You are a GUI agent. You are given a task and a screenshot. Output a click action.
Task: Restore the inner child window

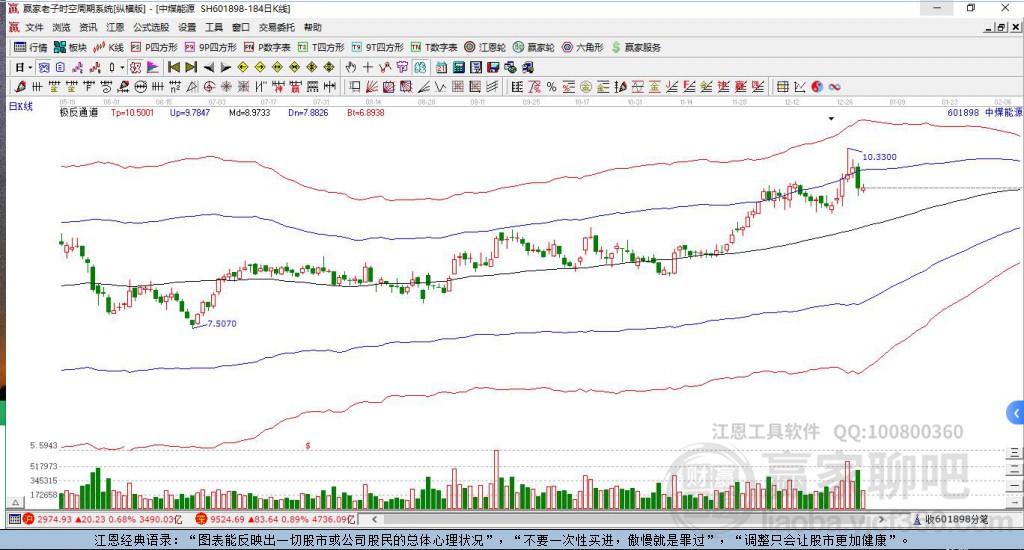(x=1002, y=27)
